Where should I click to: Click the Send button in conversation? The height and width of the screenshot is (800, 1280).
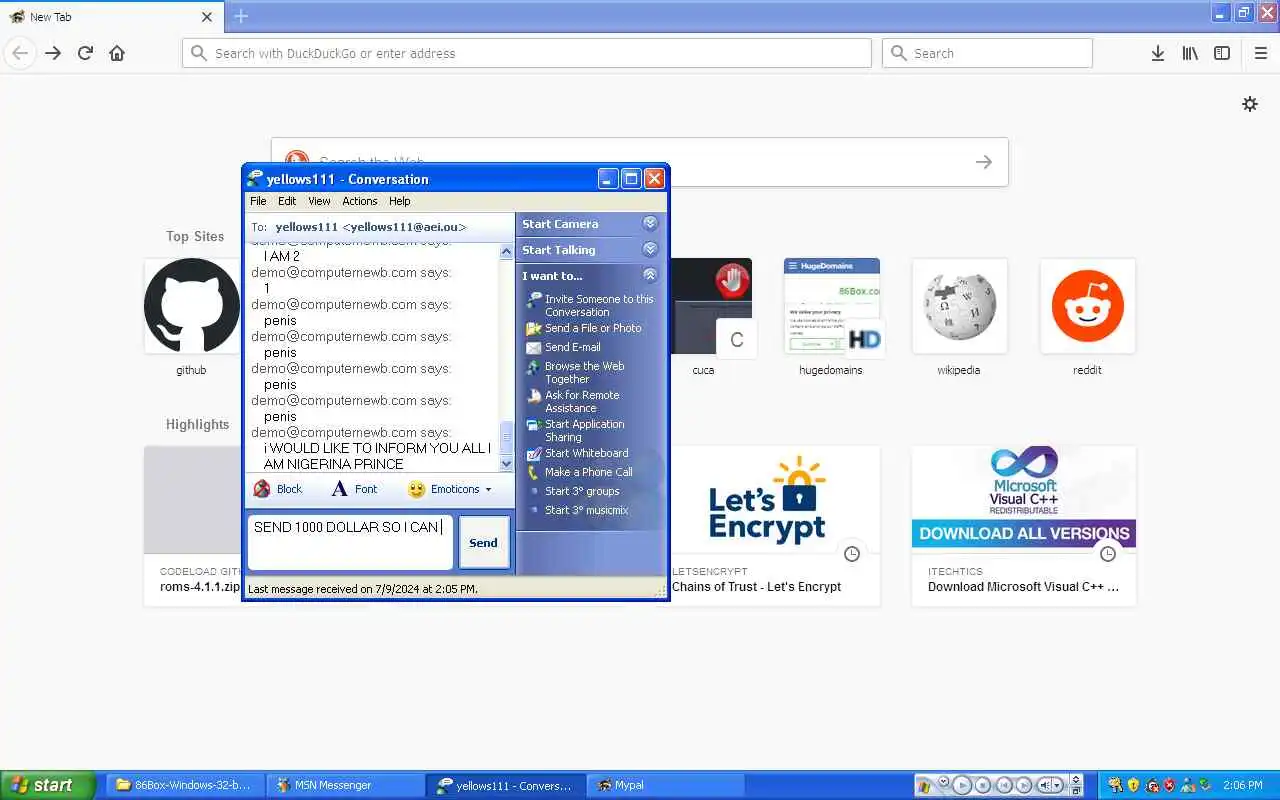484,543
